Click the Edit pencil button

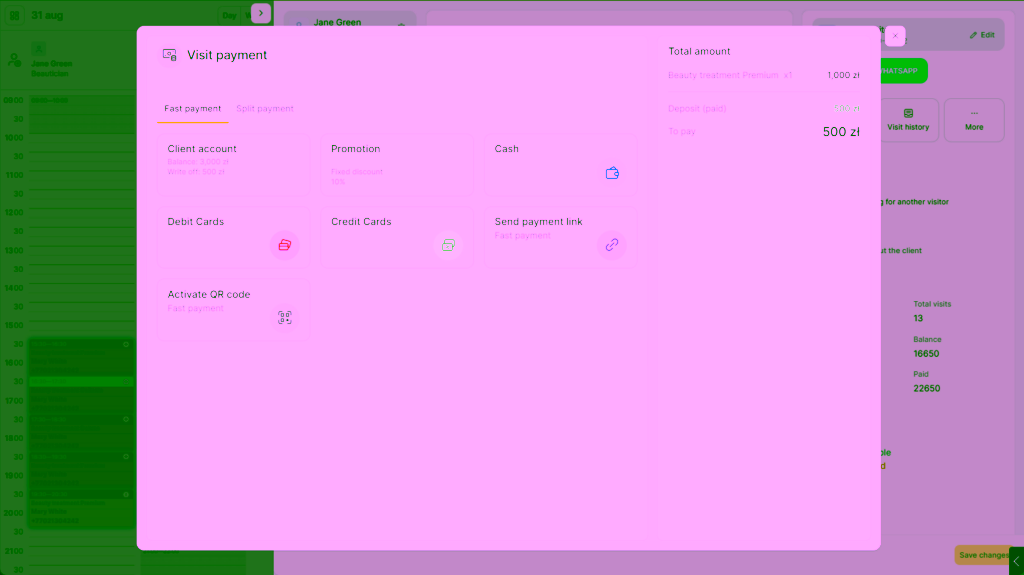pyautogui.click(x=982, y=35)
